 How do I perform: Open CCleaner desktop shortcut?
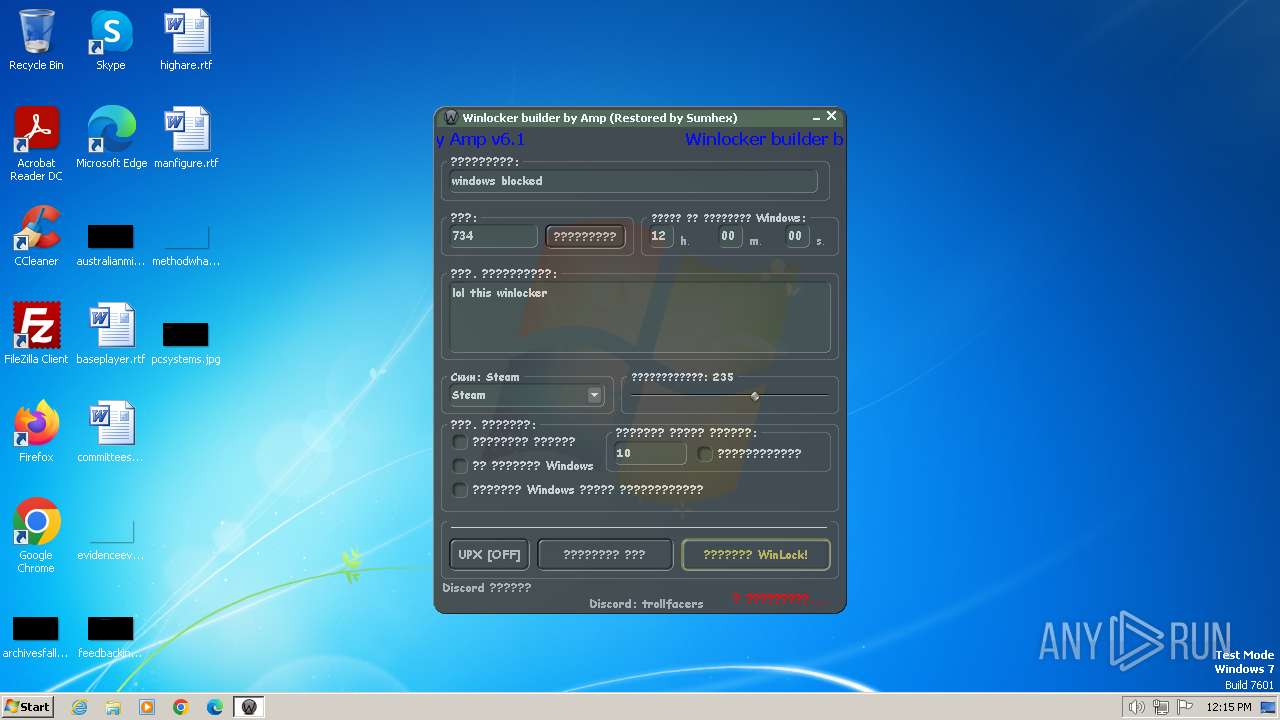(x=36, y=236)
